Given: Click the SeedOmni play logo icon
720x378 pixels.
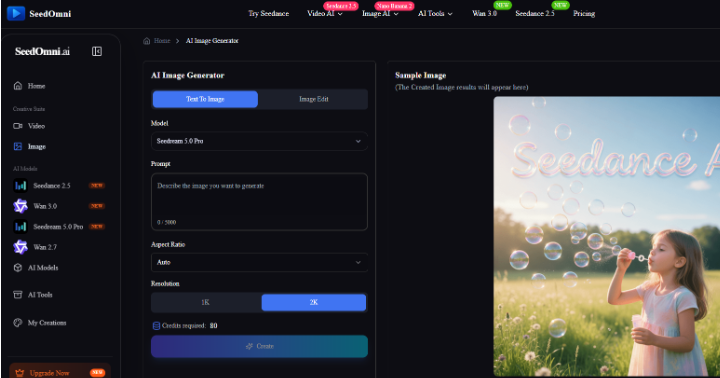Looking at the screenshot, I should point(16,13).
